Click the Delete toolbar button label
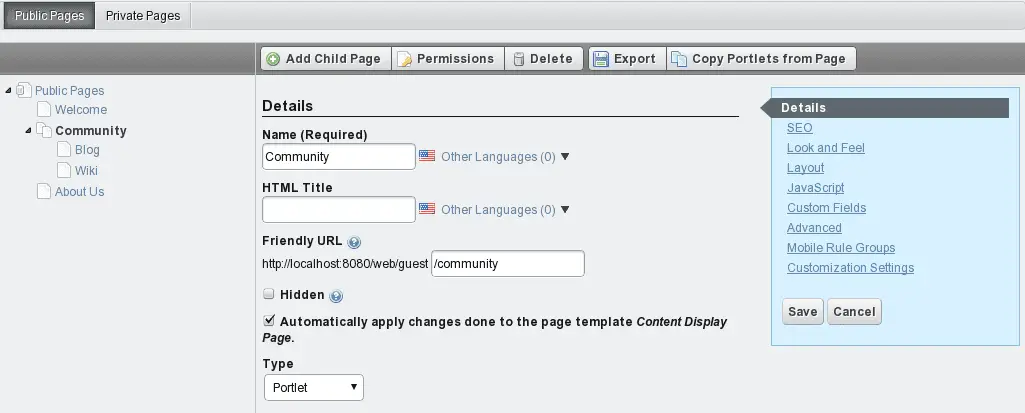Screen dimensions: 1025x413 click(x=551, y=59)
